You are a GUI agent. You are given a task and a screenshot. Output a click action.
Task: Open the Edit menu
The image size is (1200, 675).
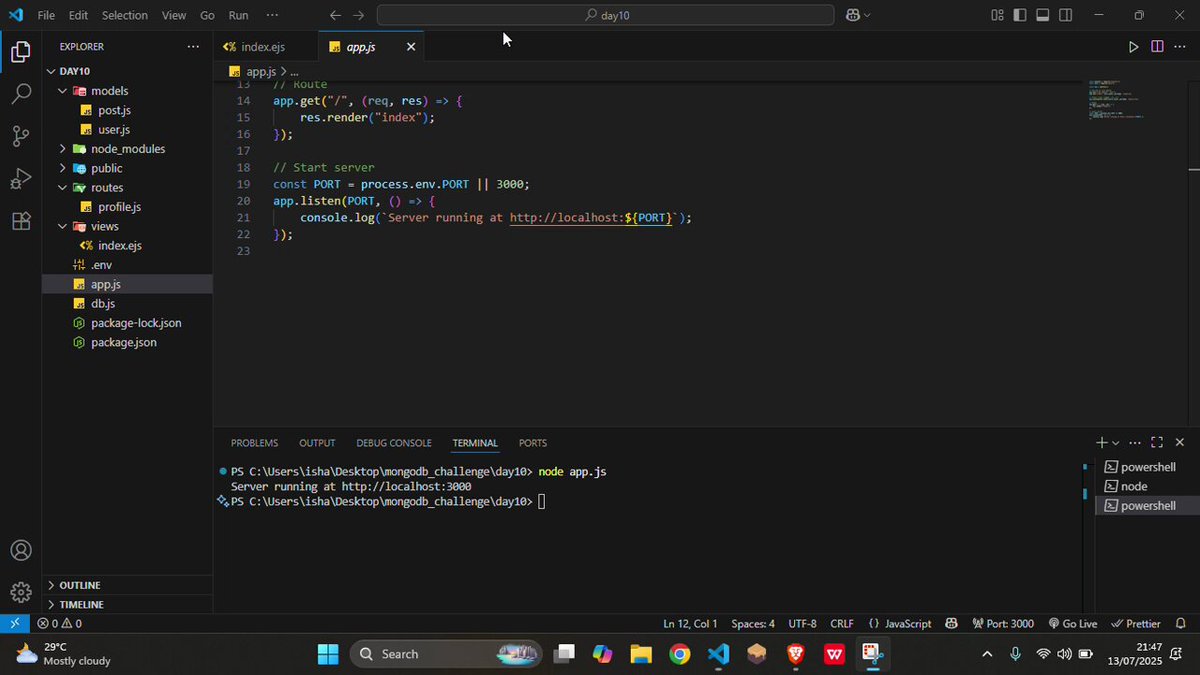tap(78, 15)
